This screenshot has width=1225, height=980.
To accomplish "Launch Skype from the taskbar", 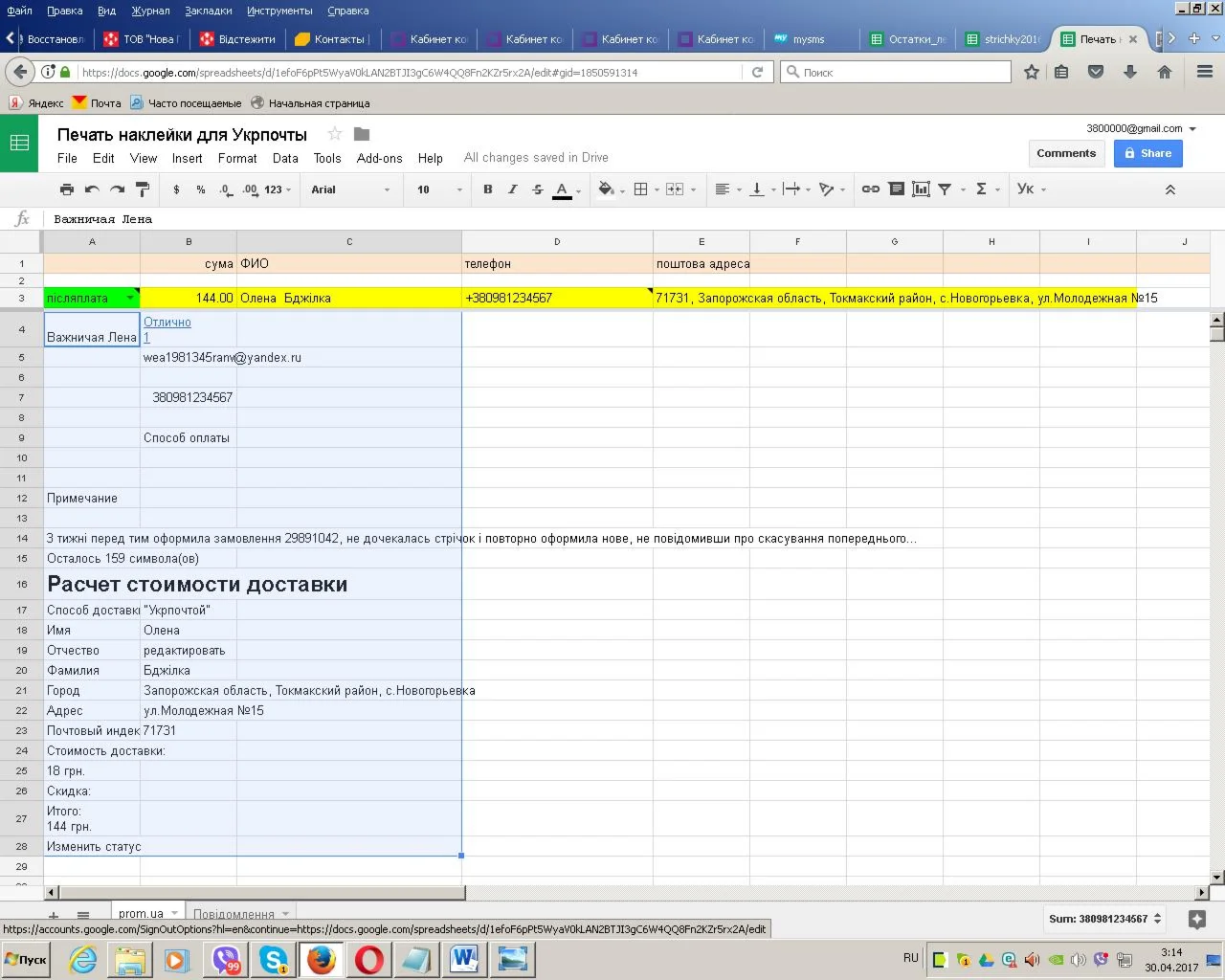I will (274, 959).
